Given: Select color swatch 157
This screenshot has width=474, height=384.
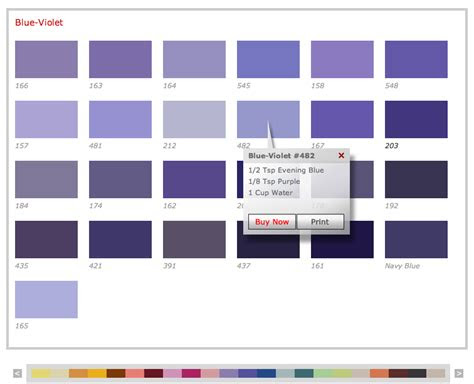Looking at the screenshot, I should (x=46, y=119).
